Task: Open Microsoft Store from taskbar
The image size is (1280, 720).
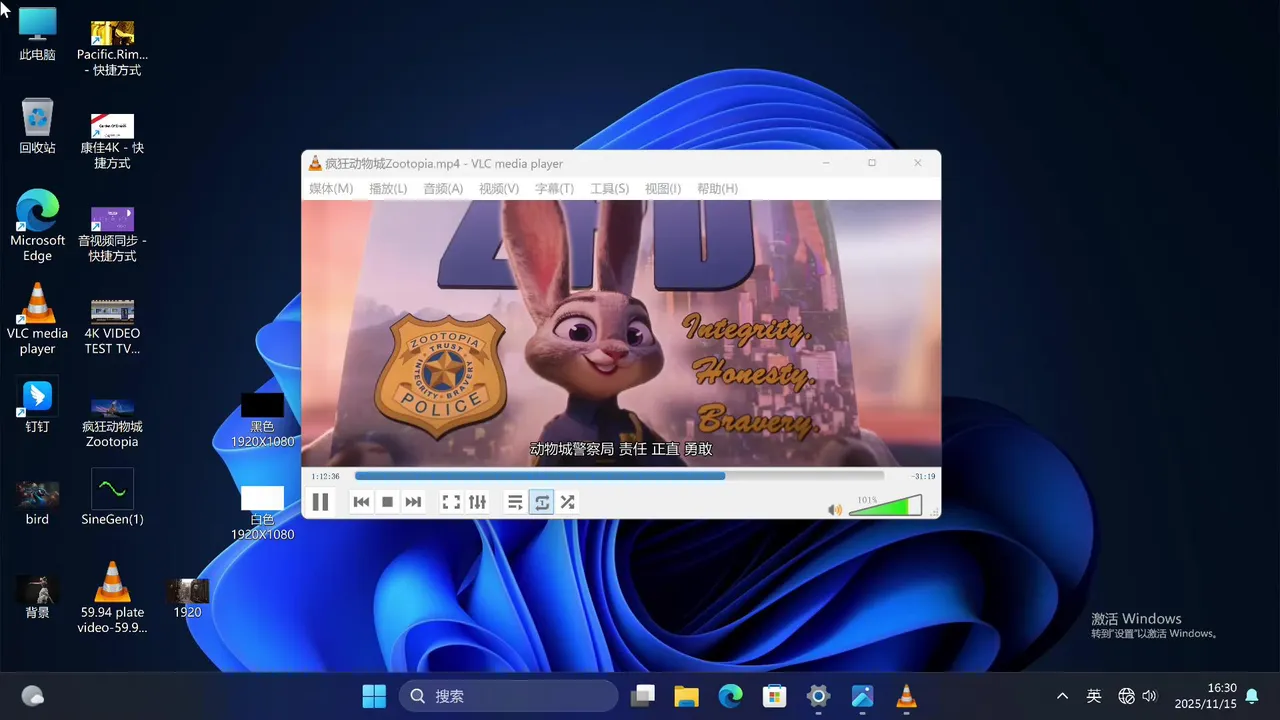Action: click(x=774, y=696)
